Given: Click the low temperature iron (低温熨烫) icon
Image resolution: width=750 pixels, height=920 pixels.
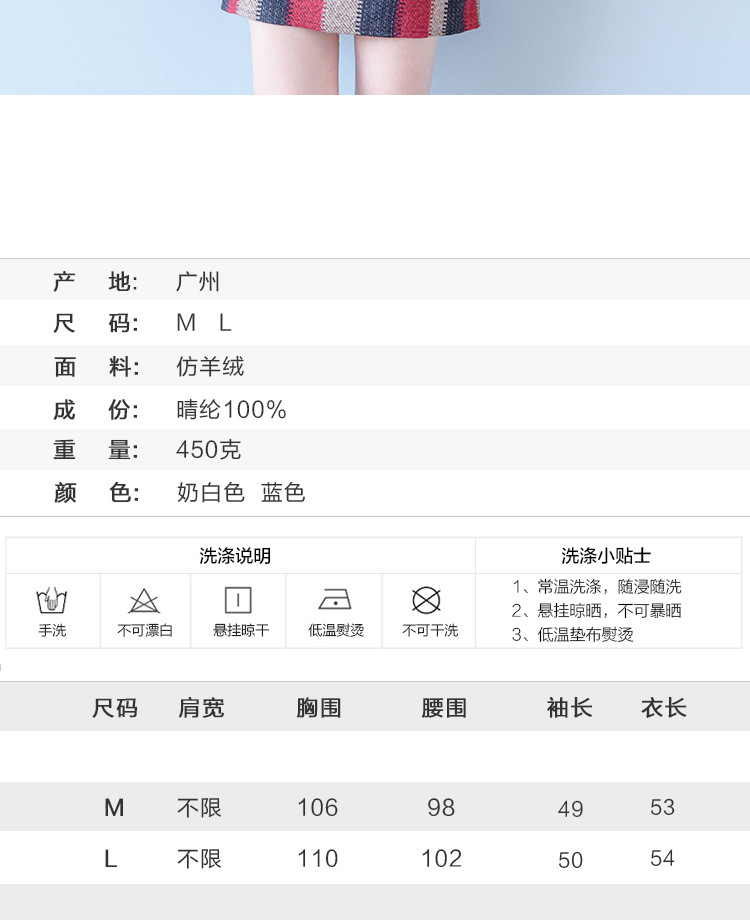Looking at the screenshot, I should coord(335,599).
